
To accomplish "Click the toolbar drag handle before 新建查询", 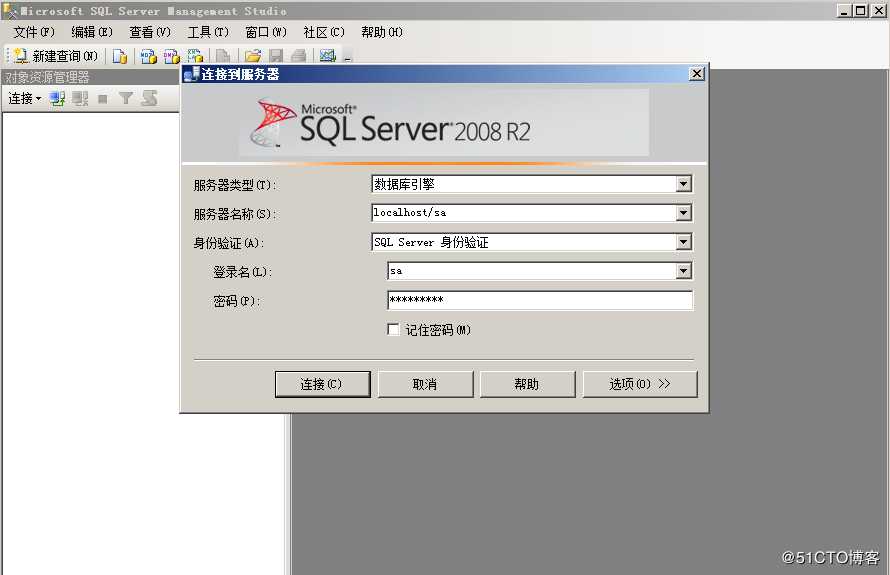I will 7,56.
